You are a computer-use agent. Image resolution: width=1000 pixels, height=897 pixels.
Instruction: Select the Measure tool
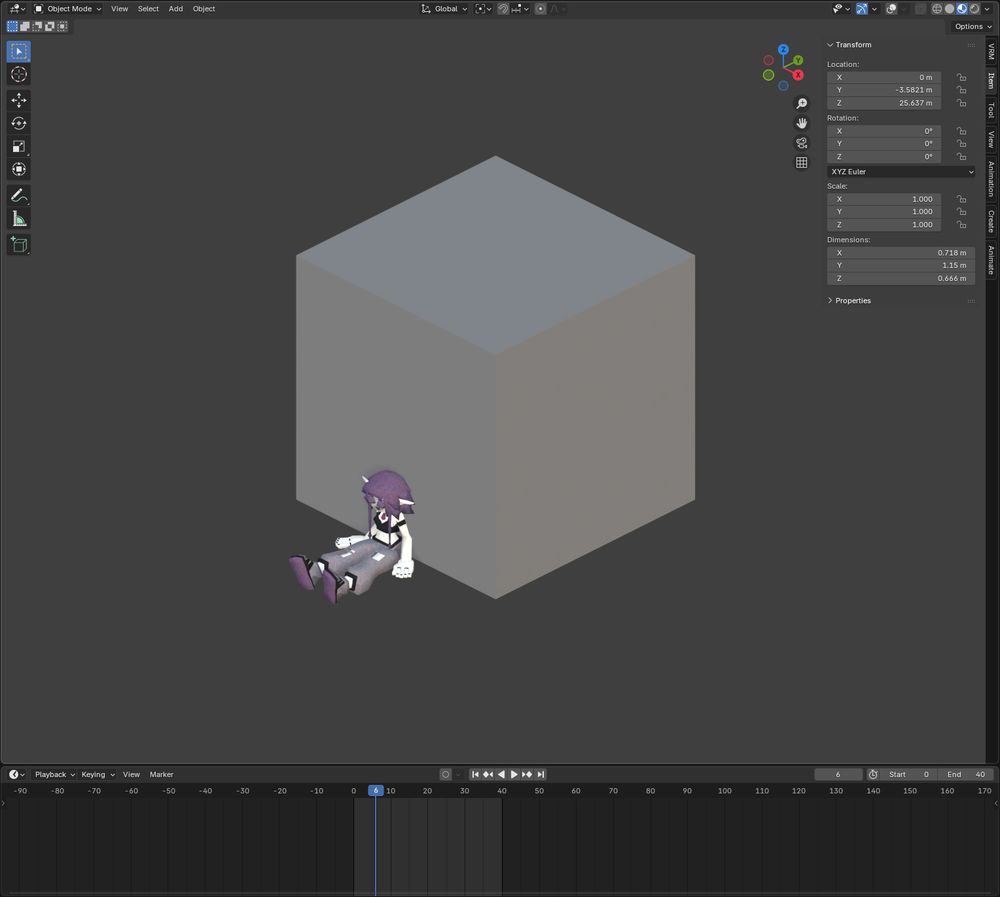(18, 219)
